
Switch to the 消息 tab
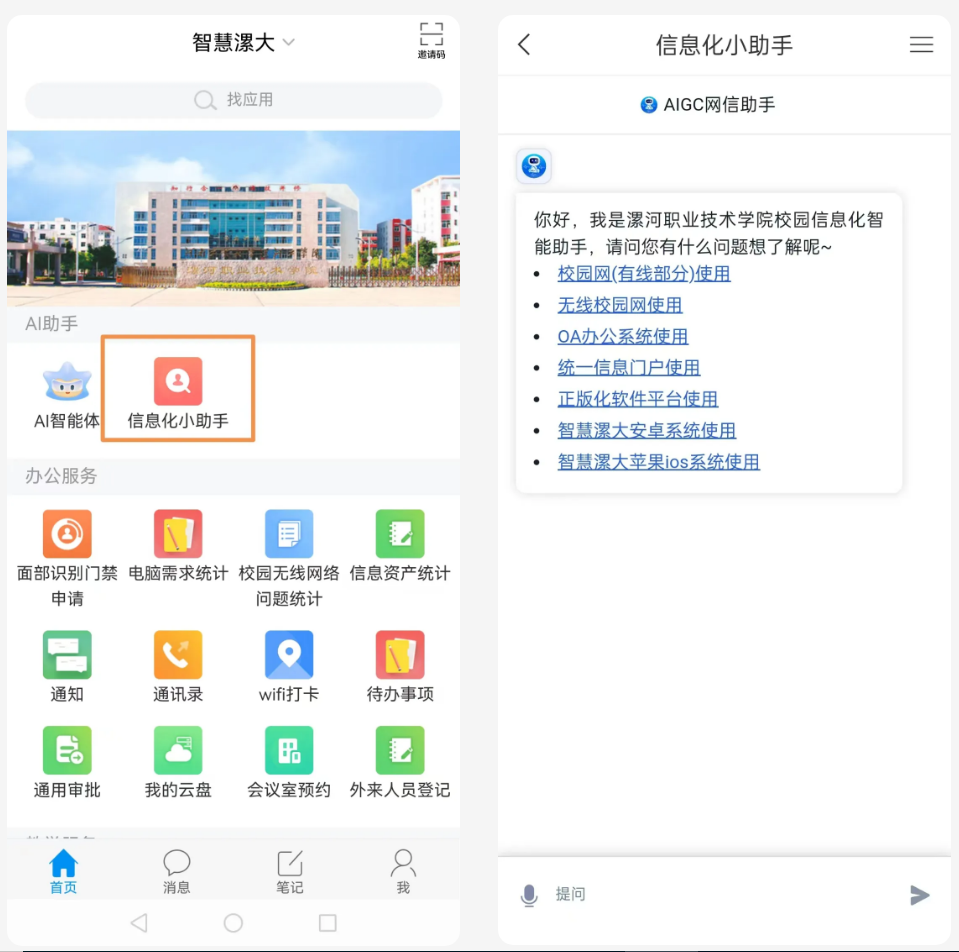tap(177, 871)
